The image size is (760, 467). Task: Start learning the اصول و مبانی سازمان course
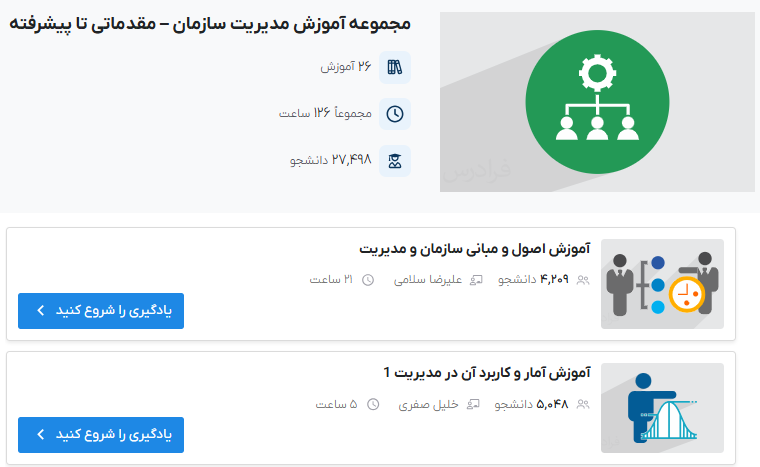pos(101,311)
